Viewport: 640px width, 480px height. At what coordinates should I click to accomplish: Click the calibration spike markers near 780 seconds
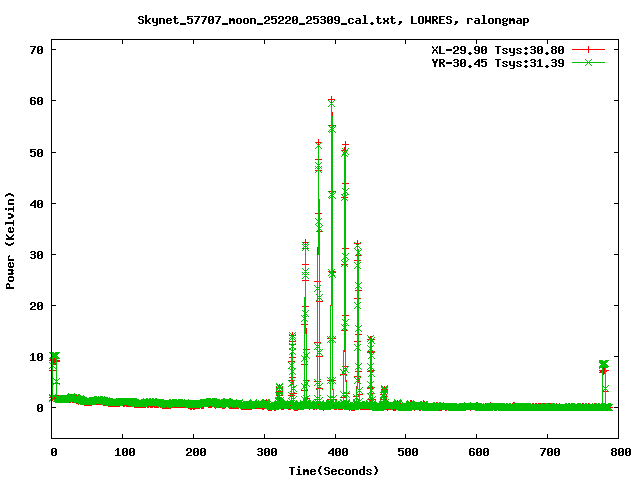tap(604, 367)
